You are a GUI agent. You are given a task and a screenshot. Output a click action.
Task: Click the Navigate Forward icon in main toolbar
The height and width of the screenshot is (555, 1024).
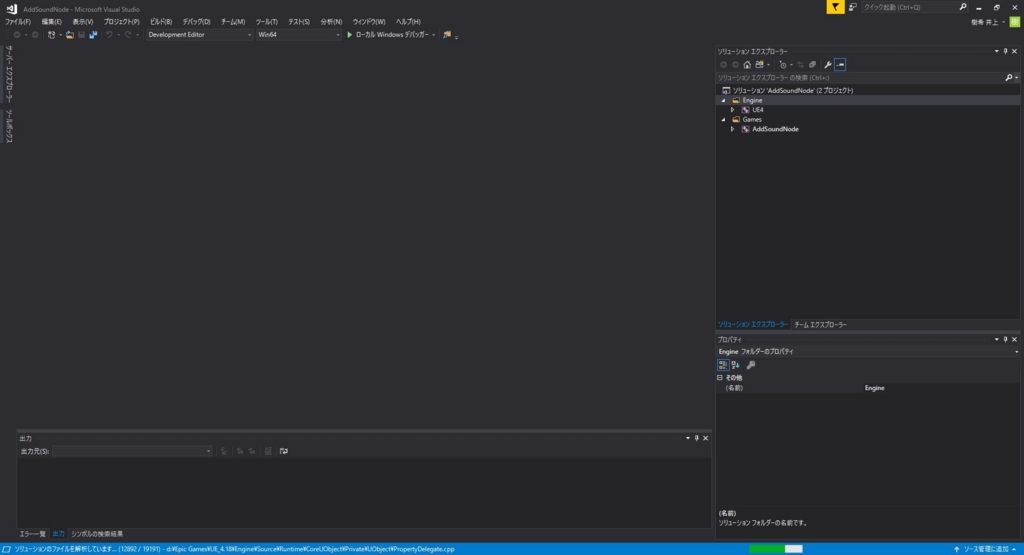point(35,35)
